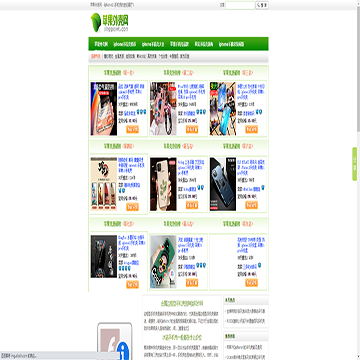
Task: Open the green cartoon case thumbnail
Action: click(x=163, y=262)
